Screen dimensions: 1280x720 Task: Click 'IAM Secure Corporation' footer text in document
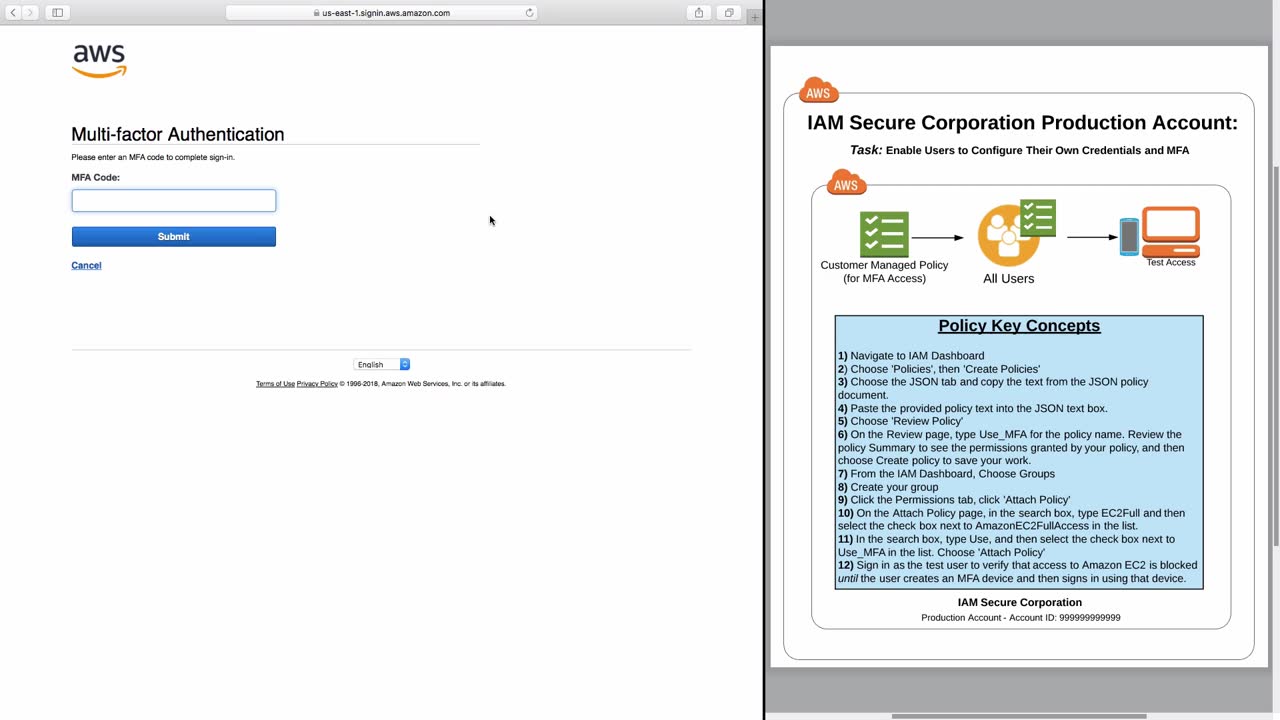coord(1020,603)
